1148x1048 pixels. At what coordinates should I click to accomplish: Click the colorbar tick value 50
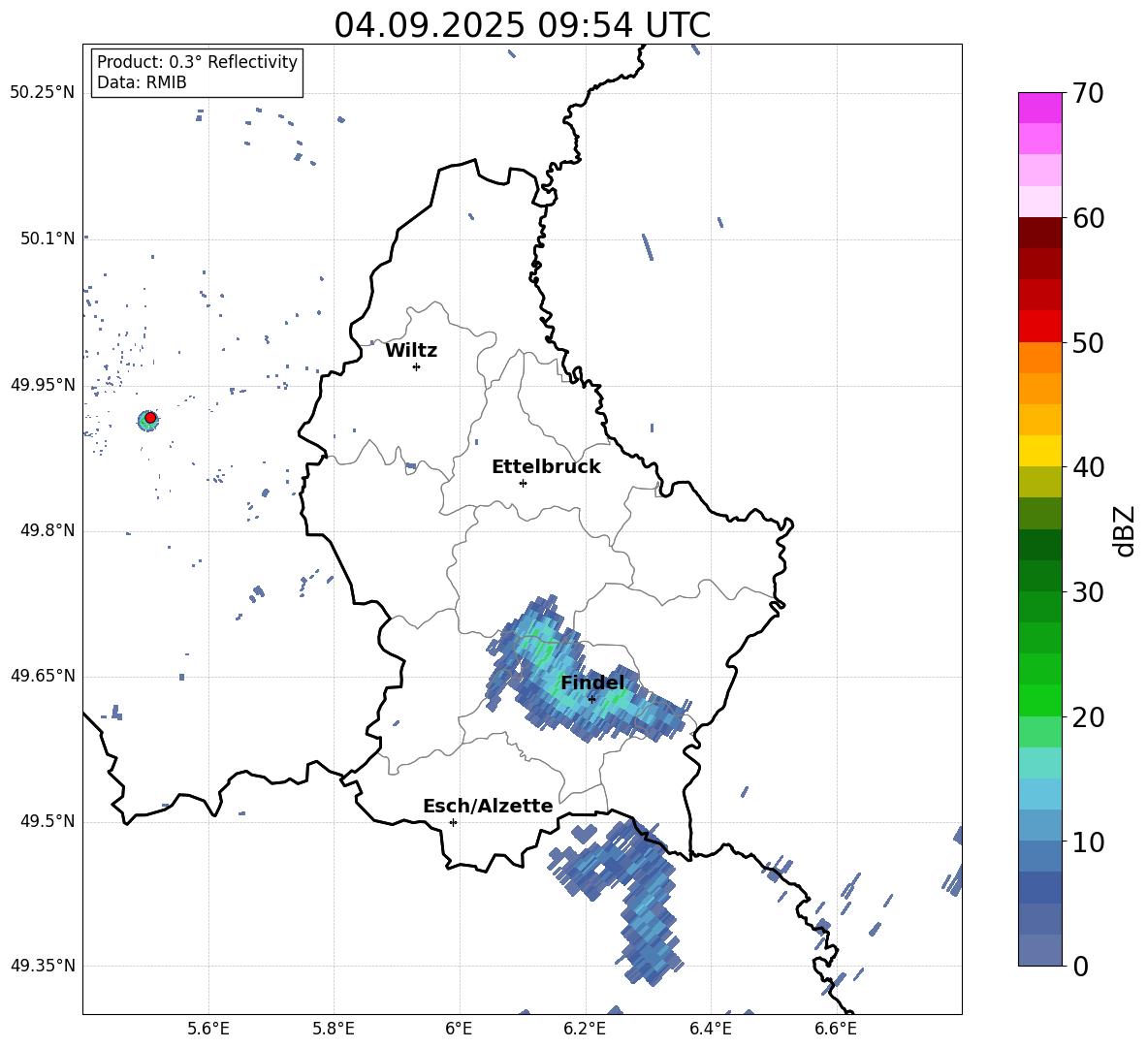1088,343
